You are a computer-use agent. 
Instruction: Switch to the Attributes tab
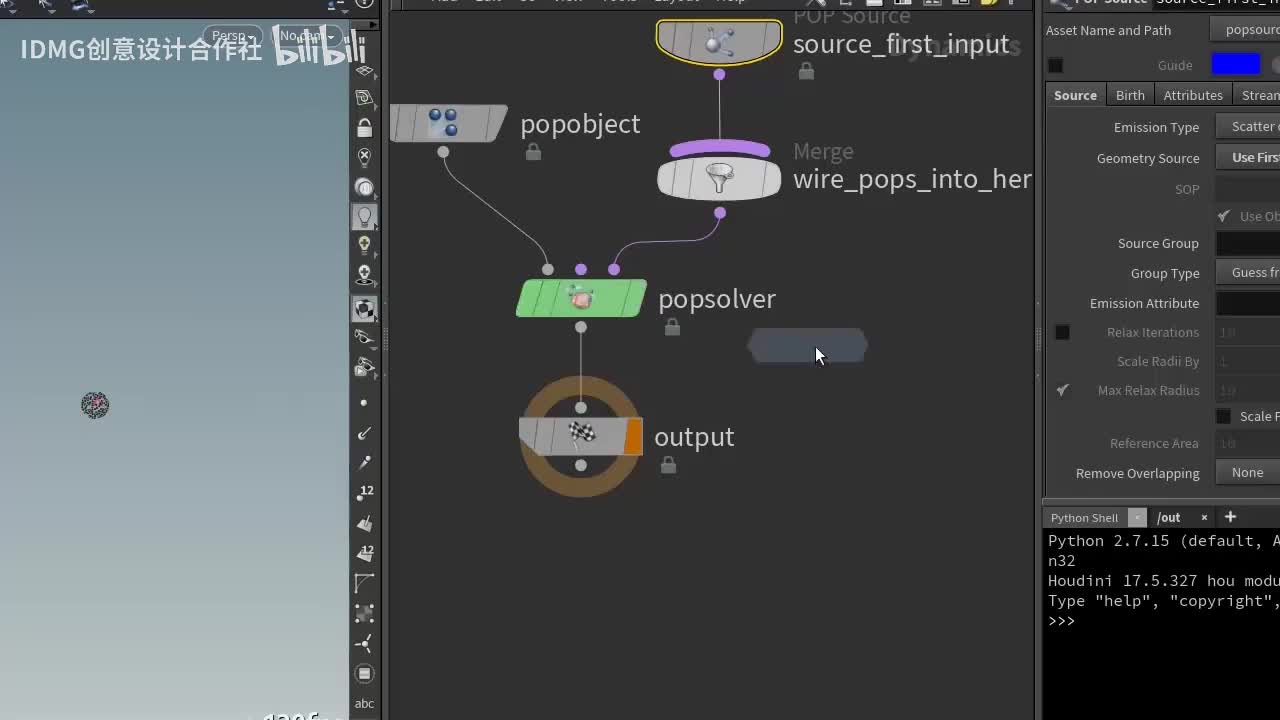1193,95
